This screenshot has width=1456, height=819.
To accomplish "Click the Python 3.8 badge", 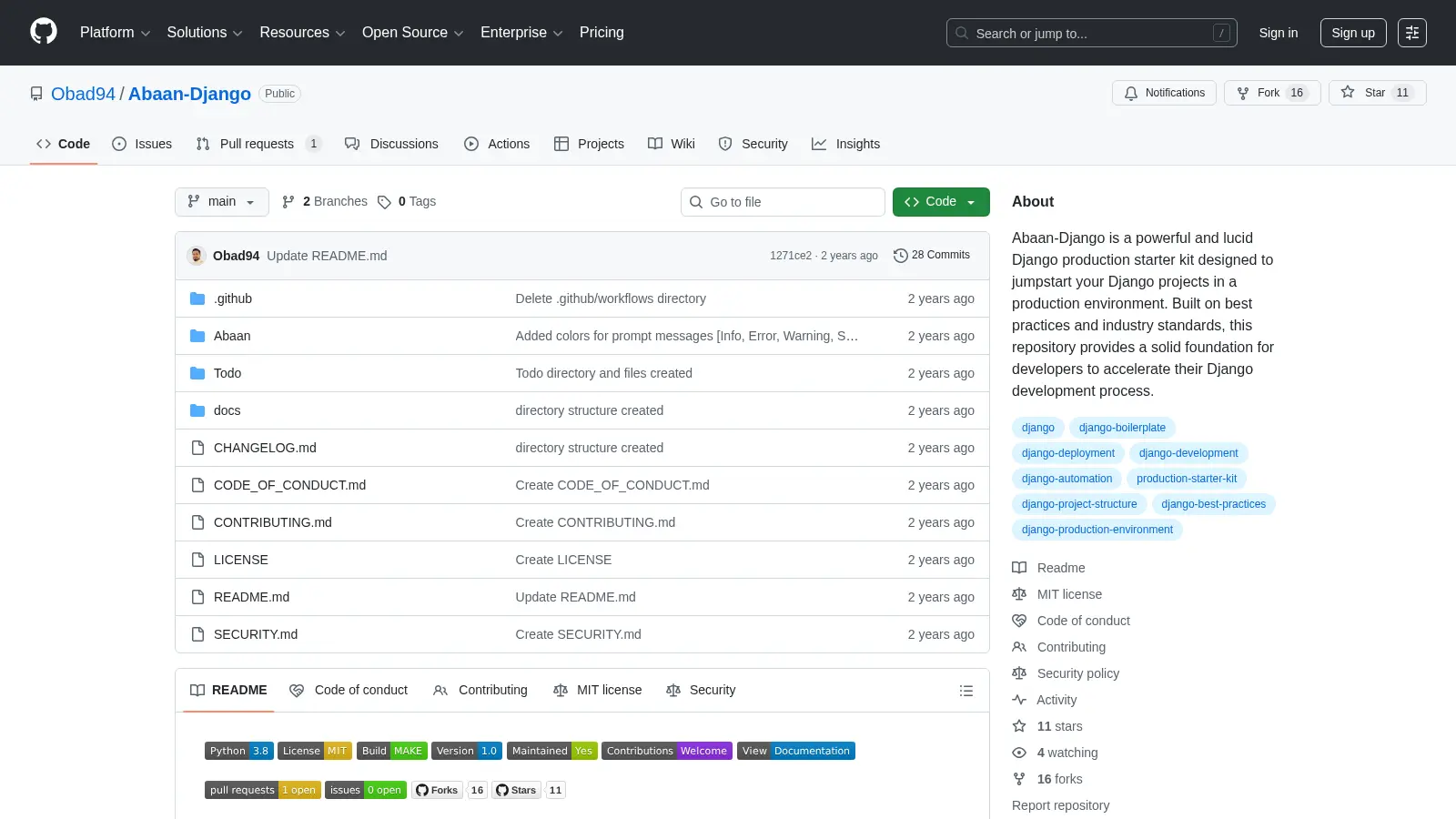I will (239, 751).
